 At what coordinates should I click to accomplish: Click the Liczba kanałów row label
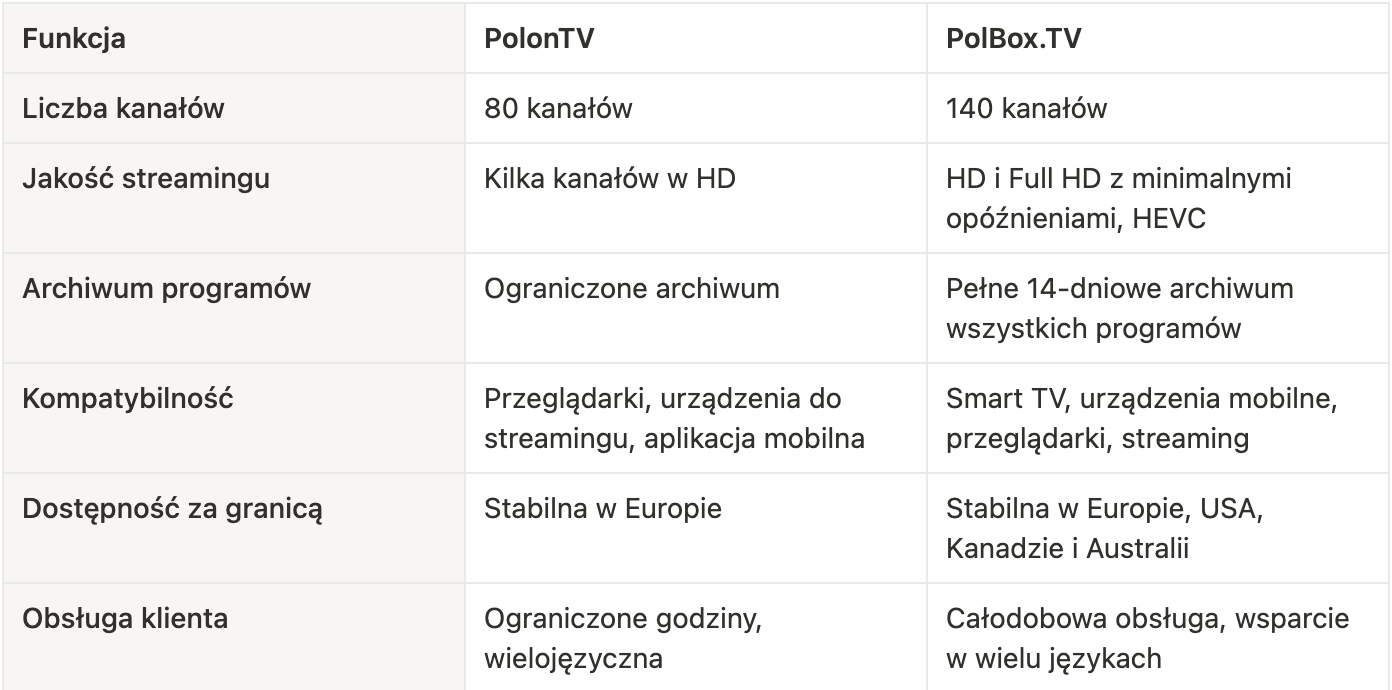click(x=123, y=108)
